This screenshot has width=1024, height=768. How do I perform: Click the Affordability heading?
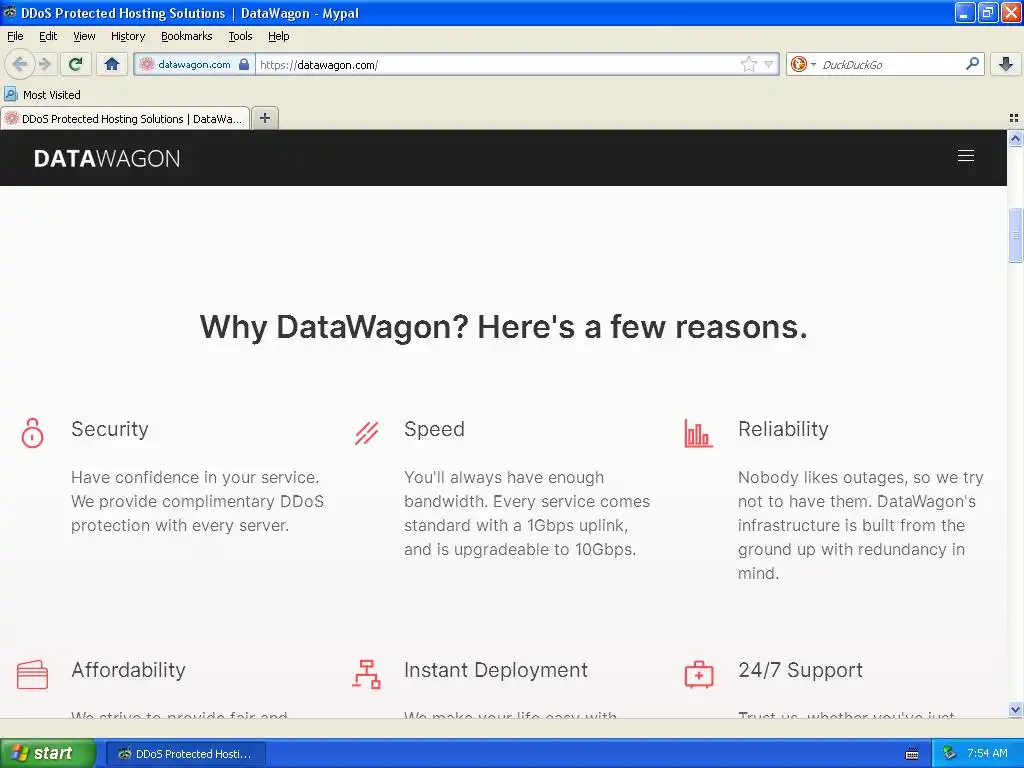click(129, 670)
